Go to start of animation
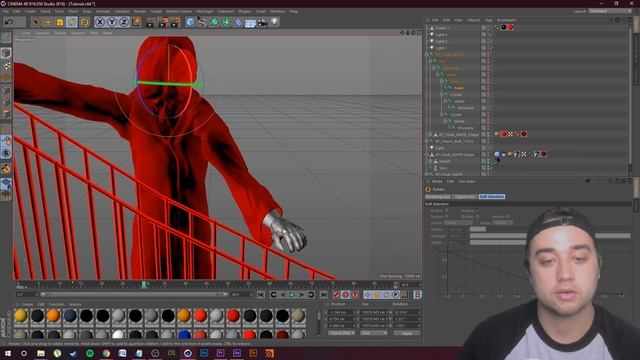 261,294
